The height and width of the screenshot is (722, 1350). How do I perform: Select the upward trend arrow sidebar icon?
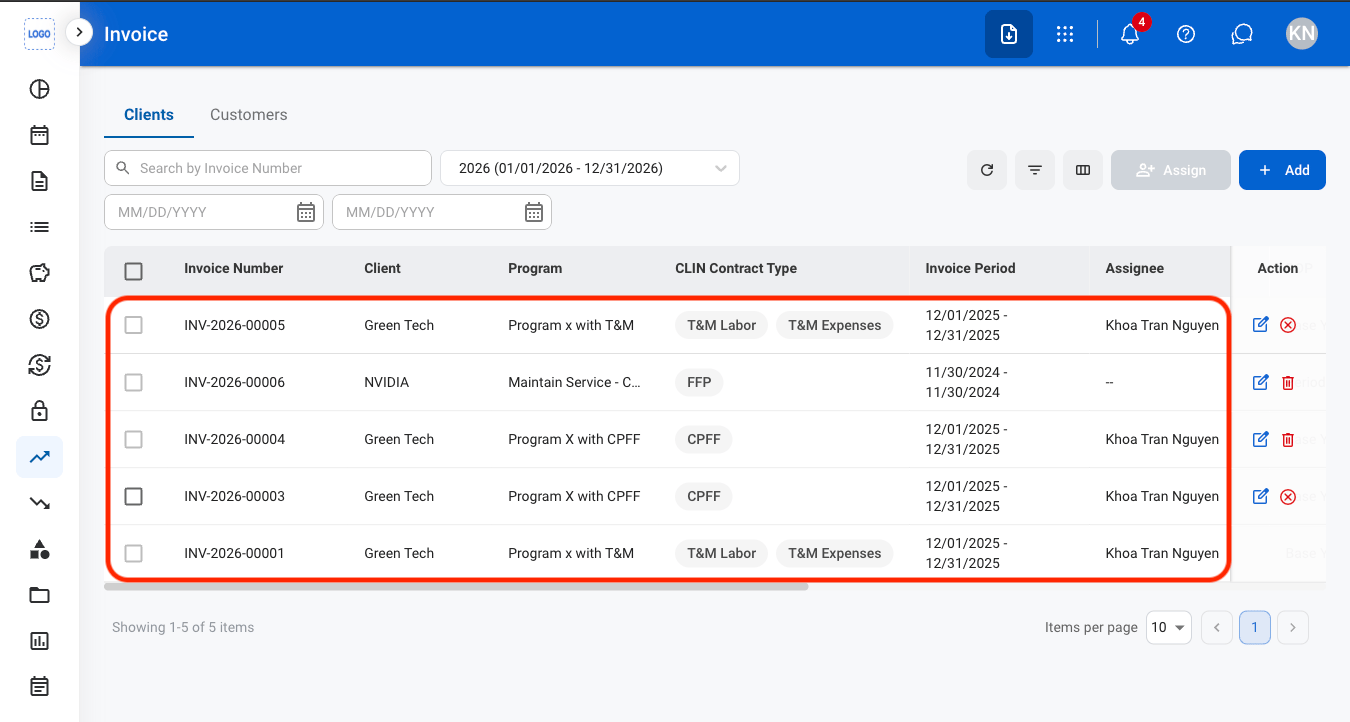point(39,457)
